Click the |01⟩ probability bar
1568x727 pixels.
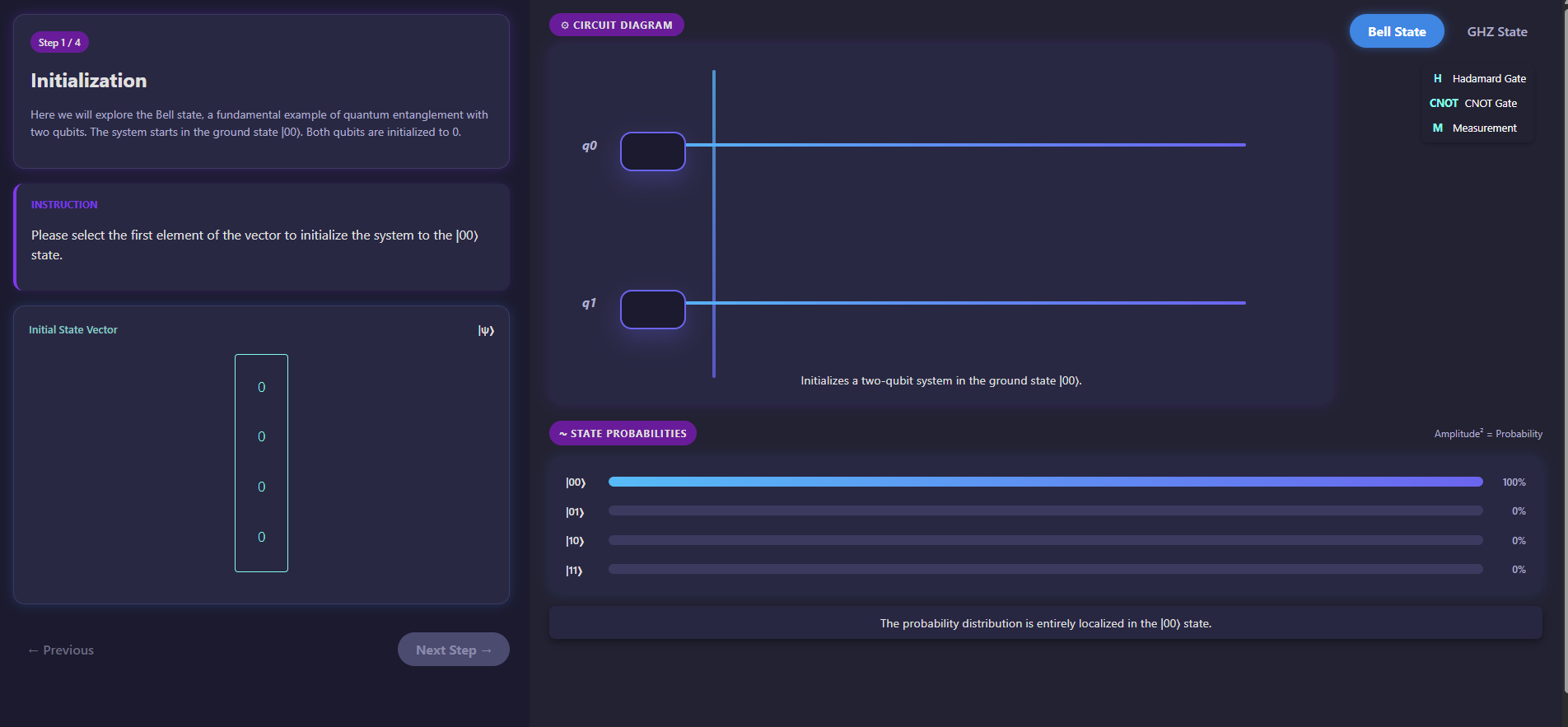(1045, 510)
